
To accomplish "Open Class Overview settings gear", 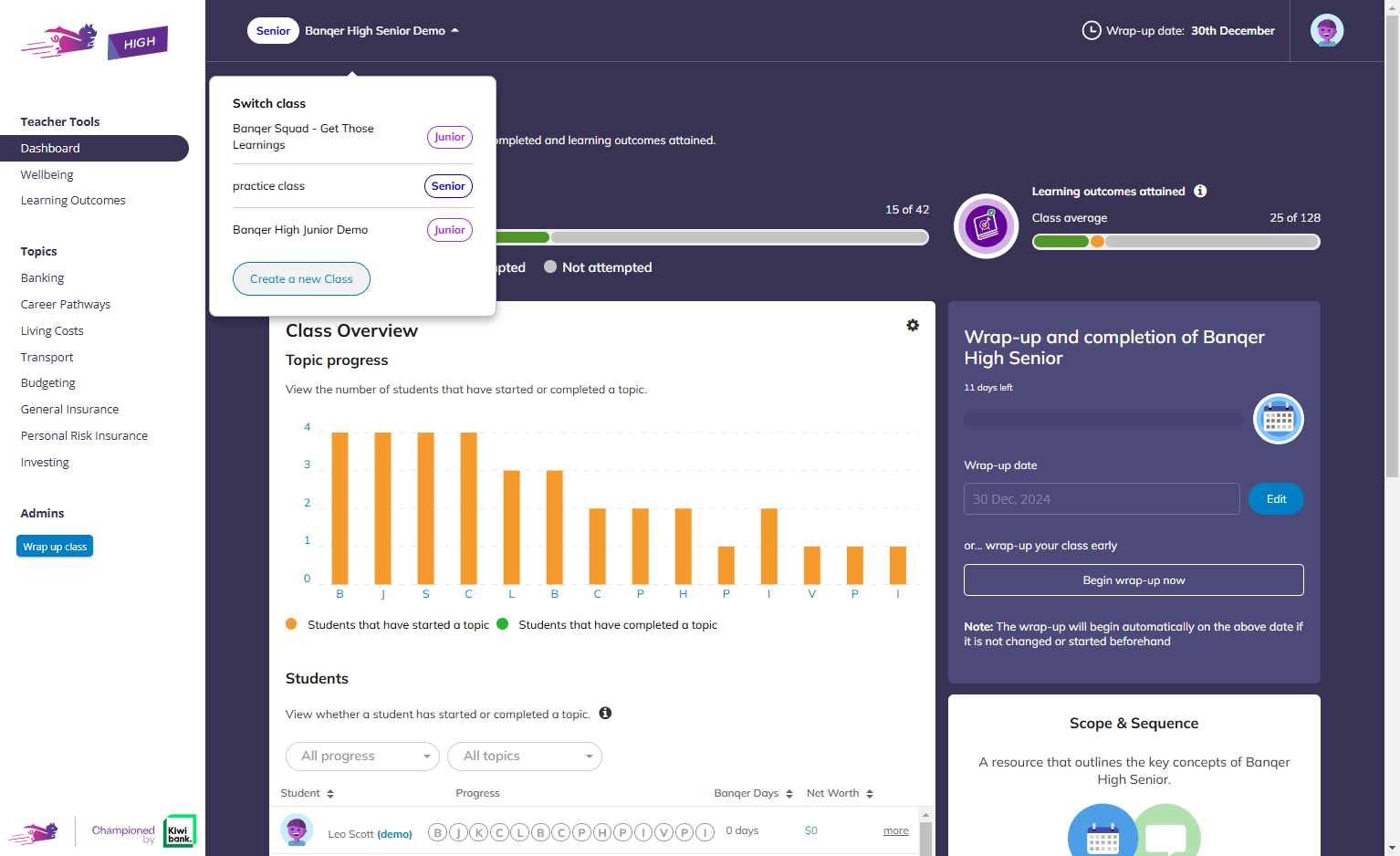I will point(913,326).
